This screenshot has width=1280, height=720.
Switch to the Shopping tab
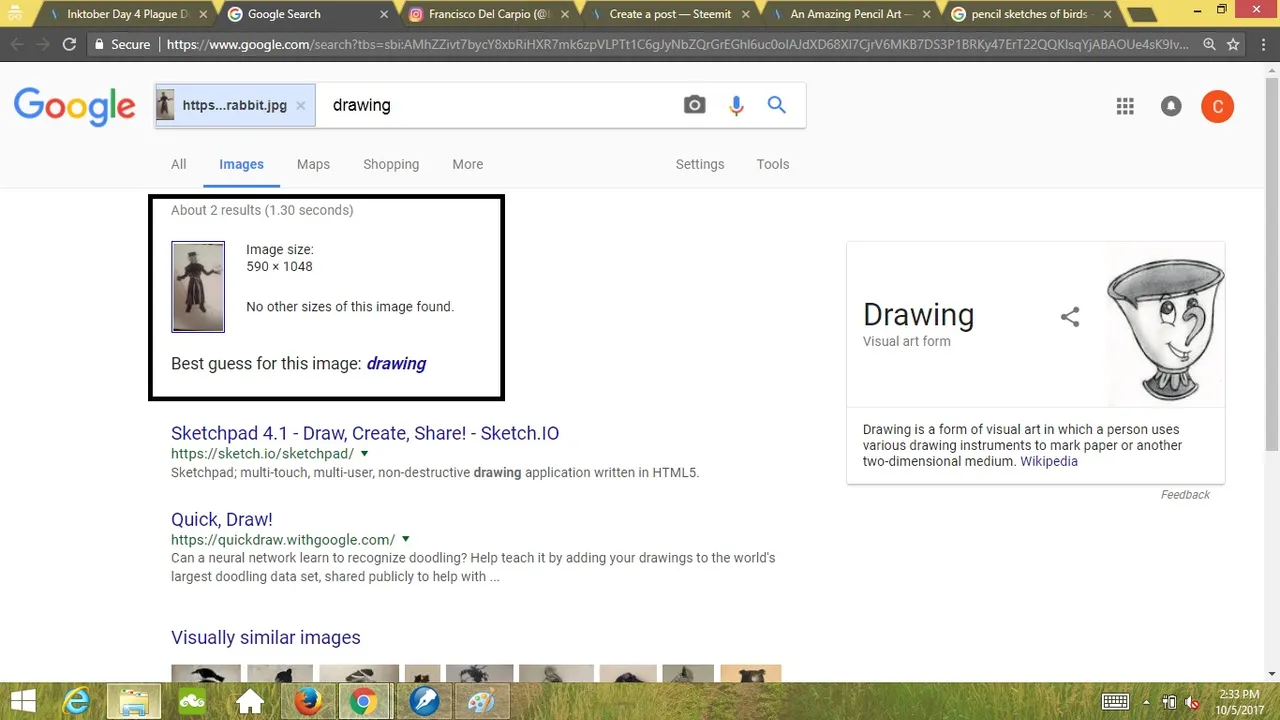391,164
